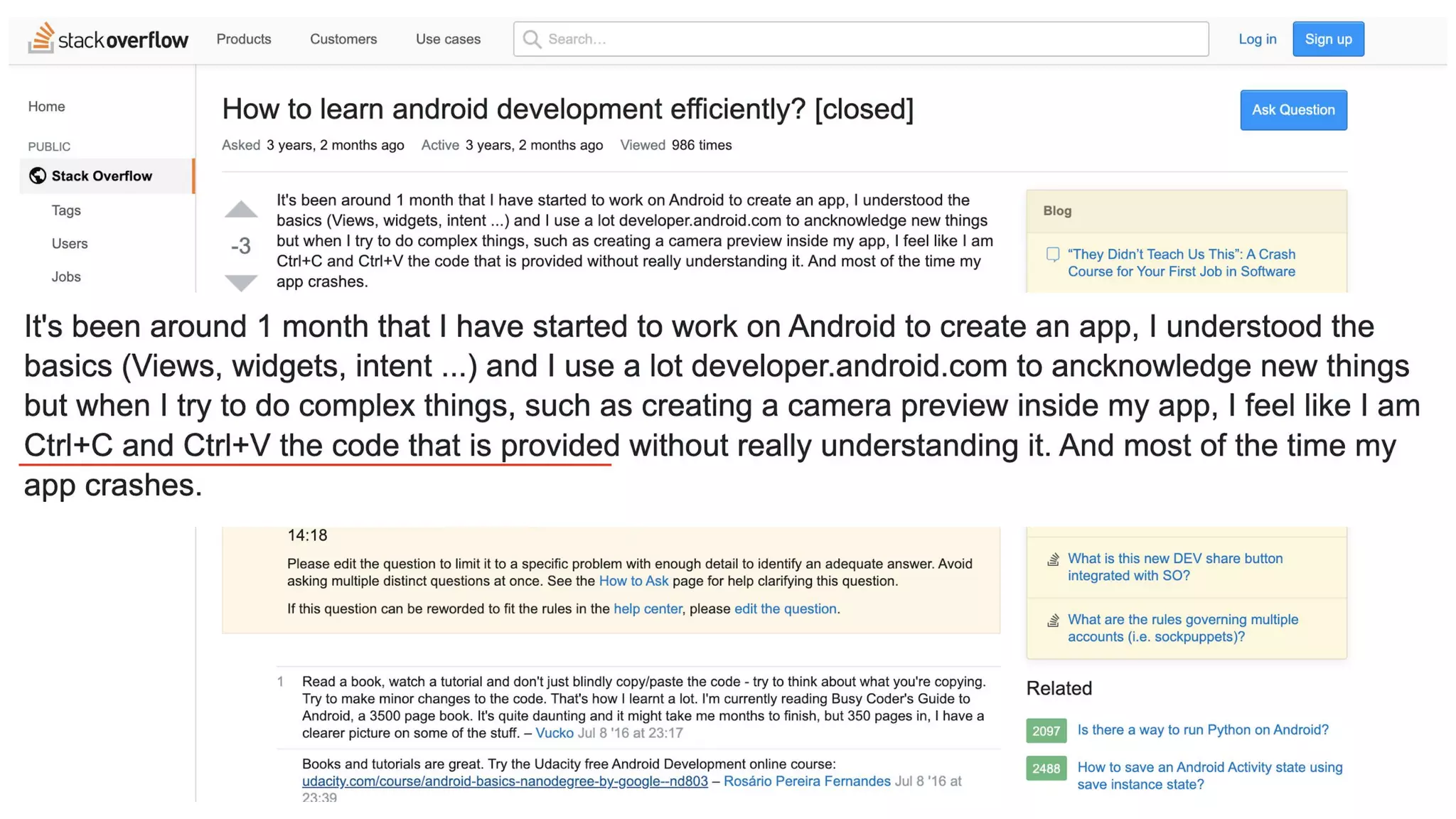Image resolution: width=1456 pixels, height=819 pixels.
Task: Open Users in left sidebar
Action: 70,244
